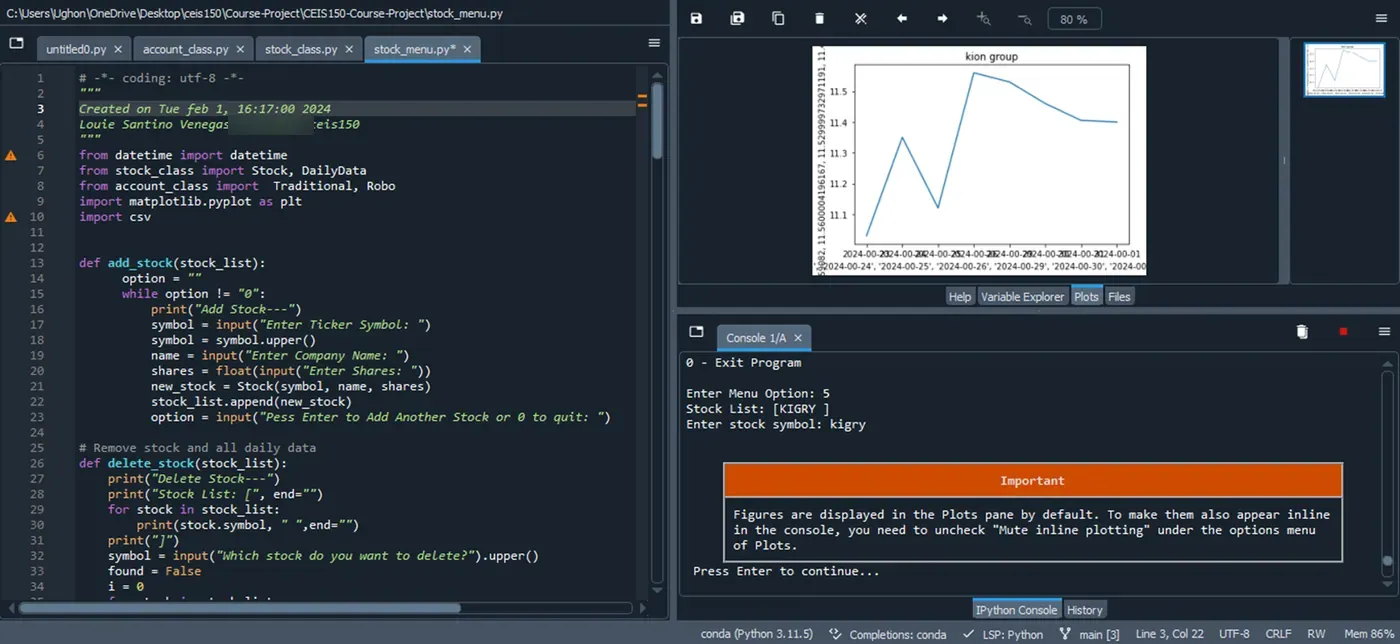Click warning icon on line 10
The image size is (1400, 644).
[11, 216]
